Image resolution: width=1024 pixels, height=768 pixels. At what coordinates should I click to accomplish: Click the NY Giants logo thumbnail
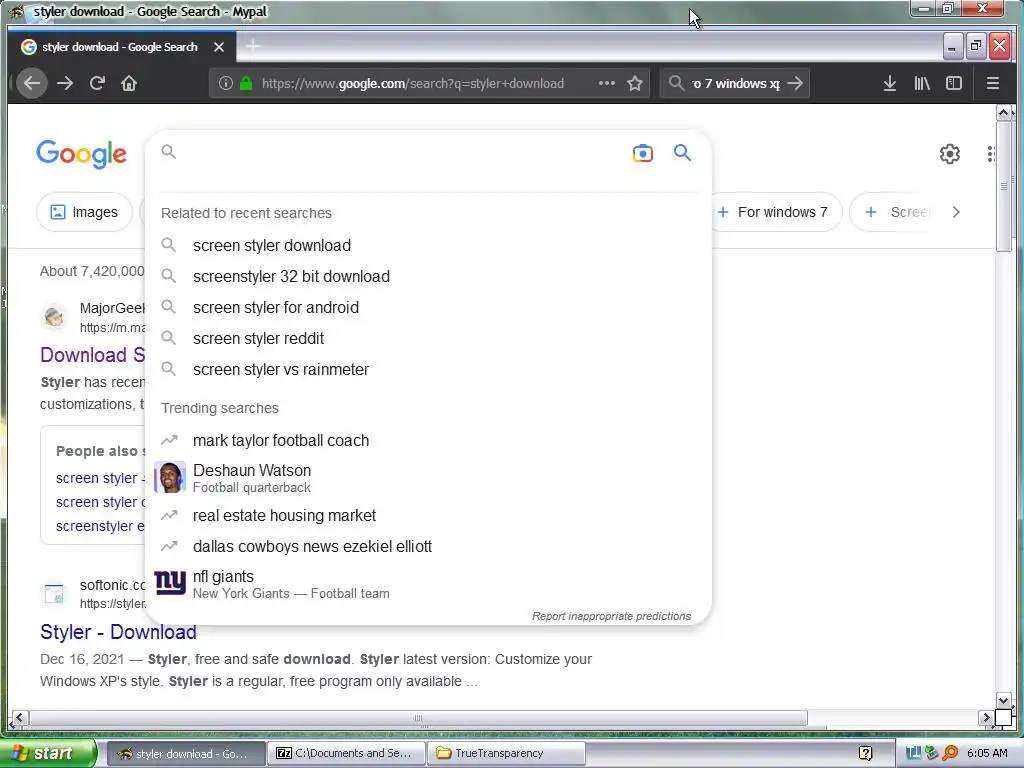pyautogui.click(x=170, y=583)
